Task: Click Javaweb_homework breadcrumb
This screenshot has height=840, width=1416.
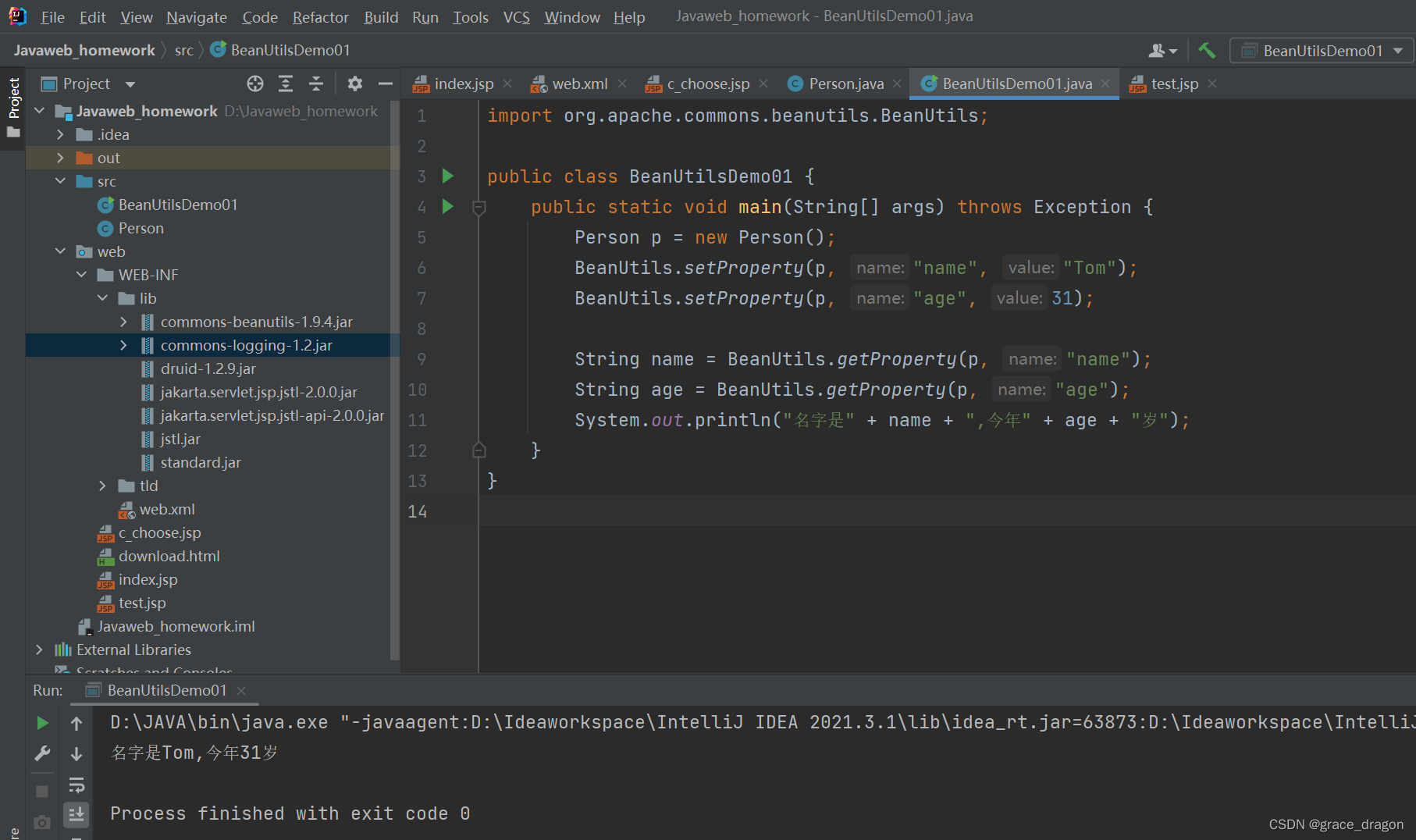Action: [x=84, y=51]
